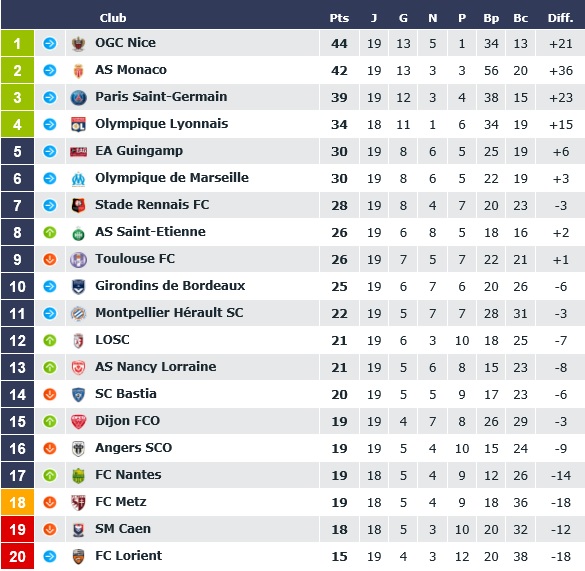Click the FC Nantes club crest
Image resolution: width=585 pixels, height=571 pixels.
(x=78, y=475)
